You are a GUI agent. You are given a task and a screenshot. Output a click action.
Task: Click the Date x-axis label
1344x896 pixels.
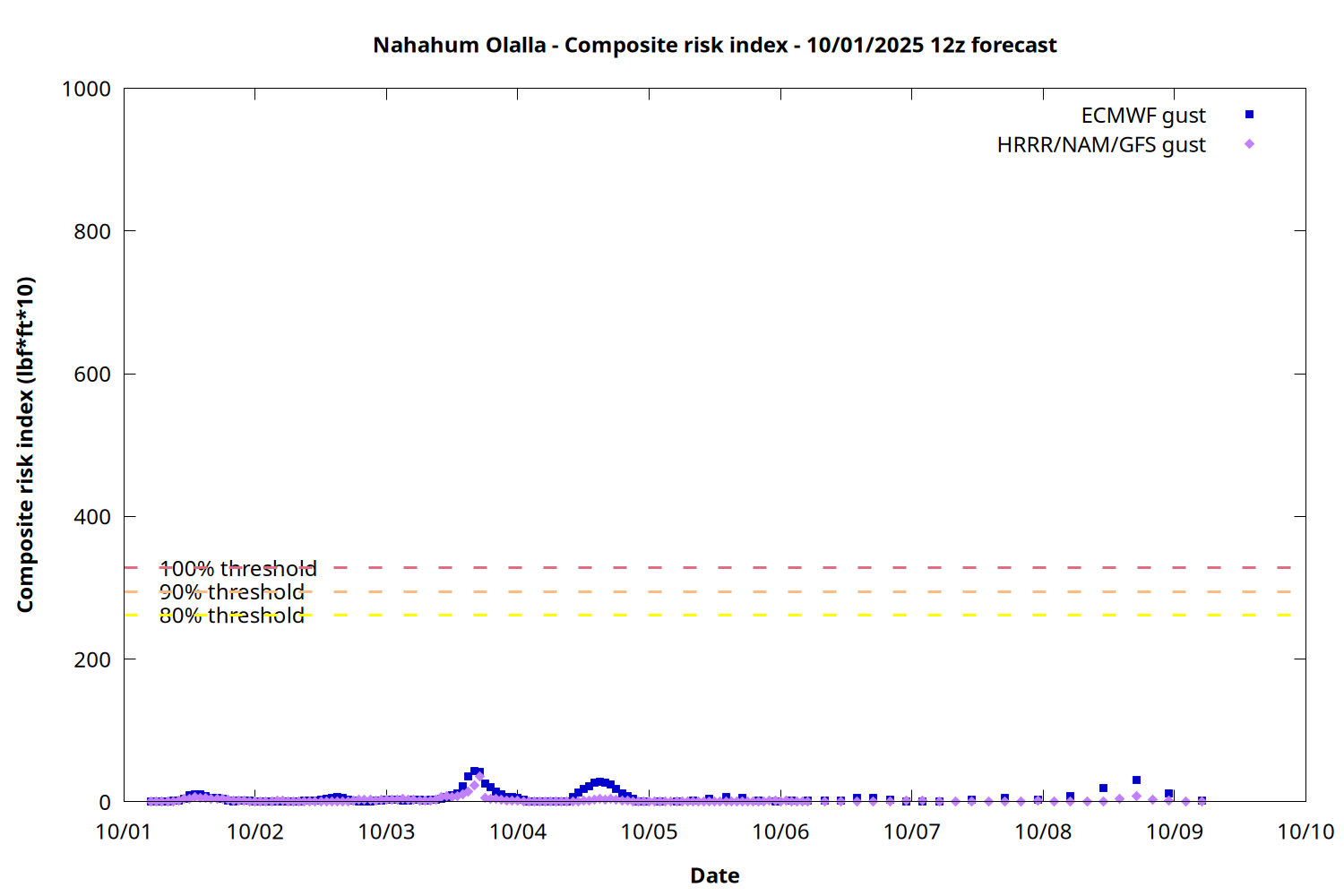[714, 875]
